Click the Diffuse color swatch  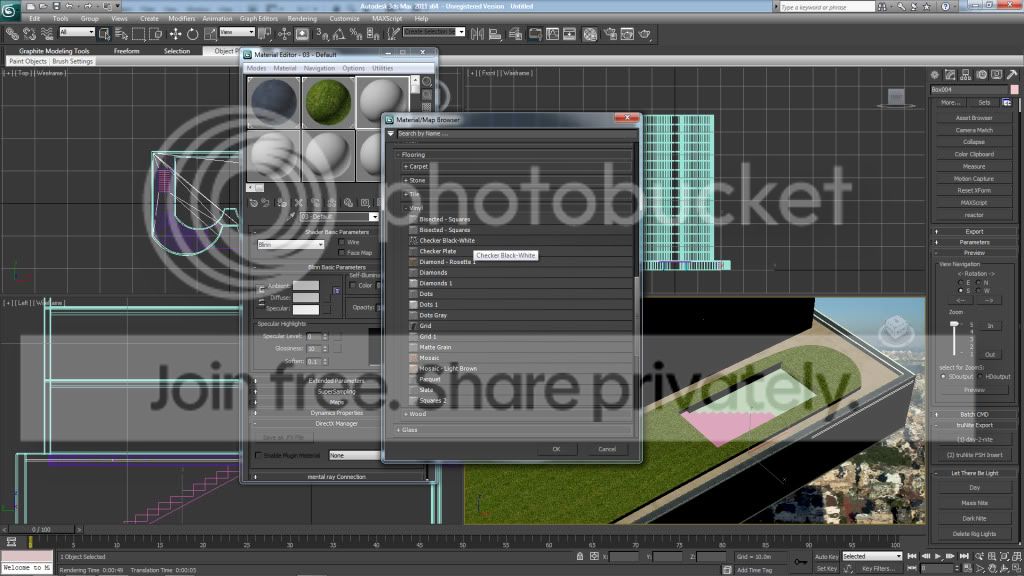[306, 298]
